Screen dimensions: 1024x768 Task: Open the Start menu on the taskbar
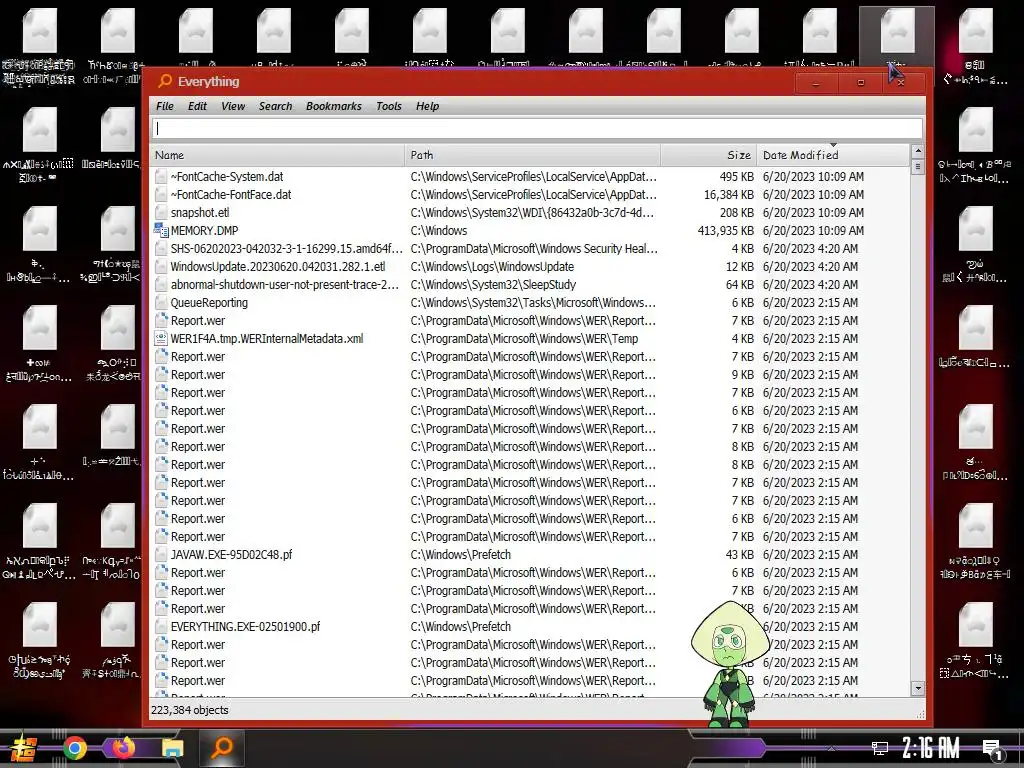tap(24, 748)
